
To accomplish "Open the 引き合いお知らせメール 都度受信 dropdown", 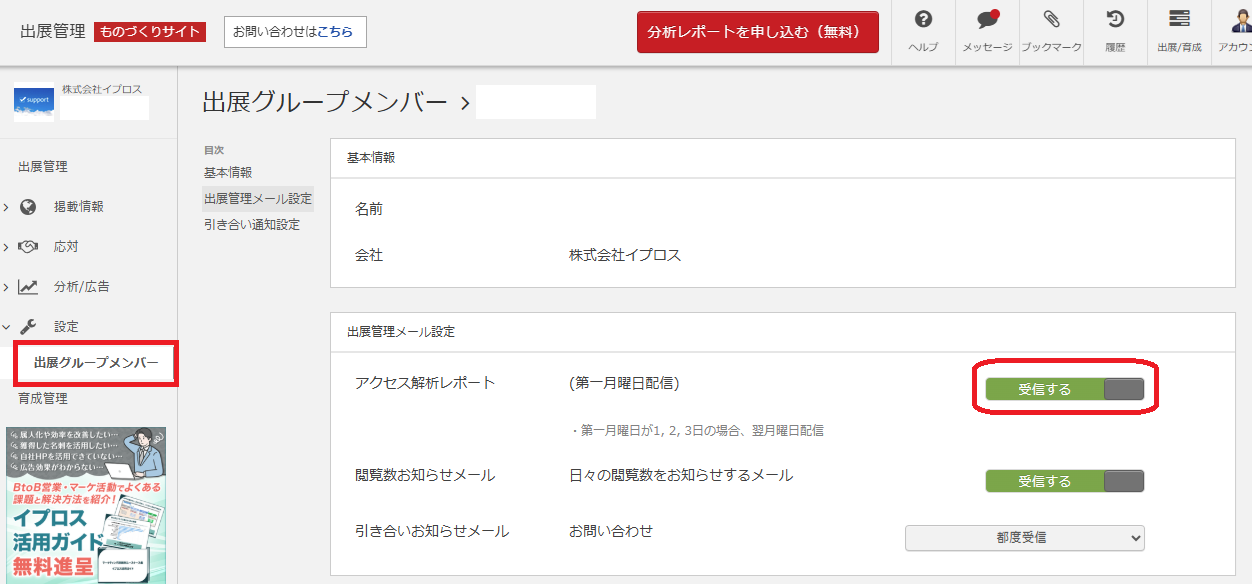I will (x=1024, y=538).
